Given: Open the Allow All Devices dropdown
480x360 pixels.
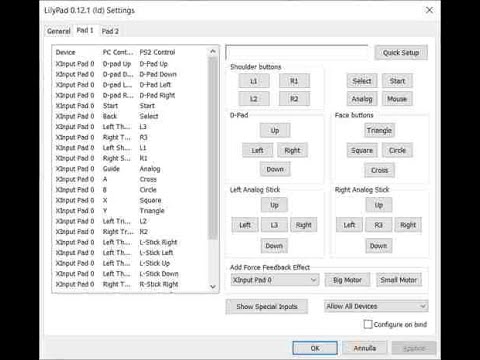Looking at the screenshot, I should pyautogui.click(x=376, y=306).
